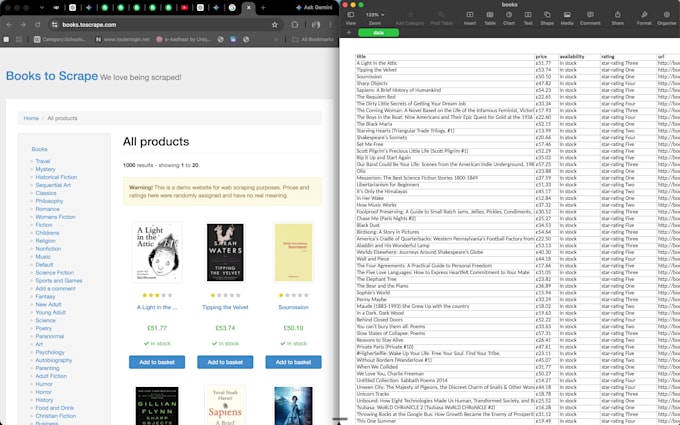
Task: Select the 'Sophie's World' title cell
Action: [x=445, y=293]
